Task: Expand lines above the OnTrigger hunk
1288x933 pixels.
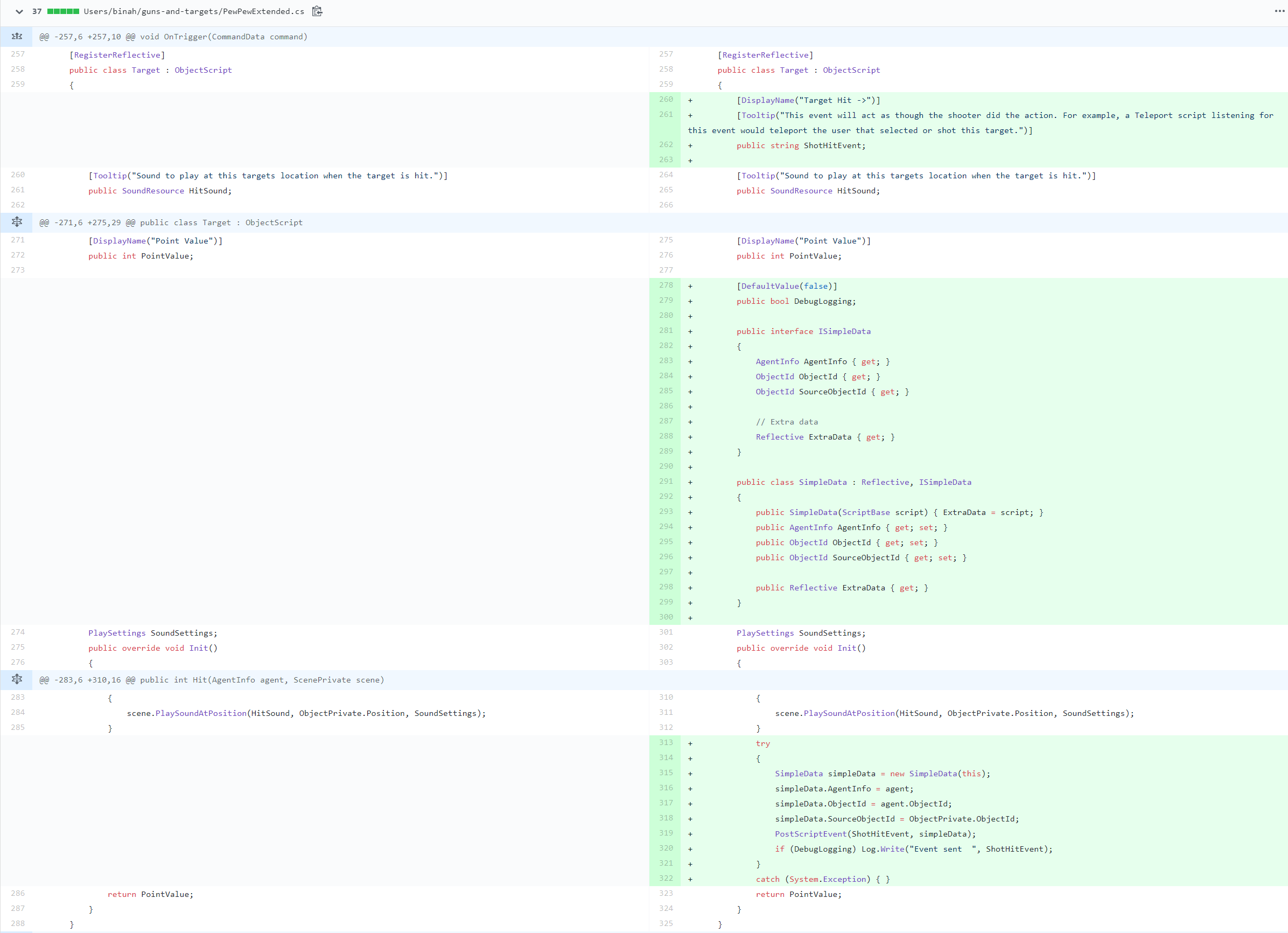Action: (17, 37)
